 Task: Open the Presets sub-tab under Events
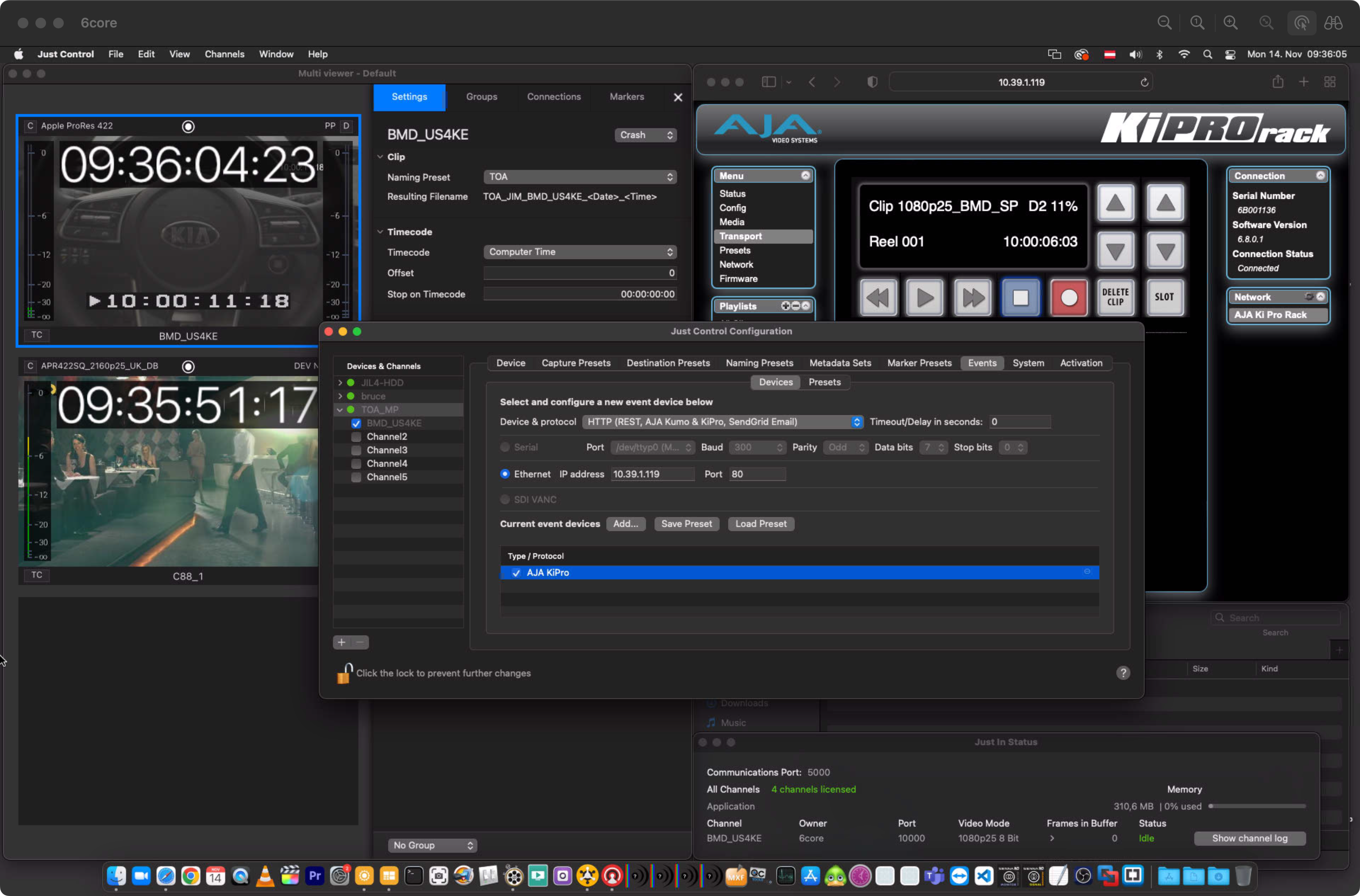824,382
